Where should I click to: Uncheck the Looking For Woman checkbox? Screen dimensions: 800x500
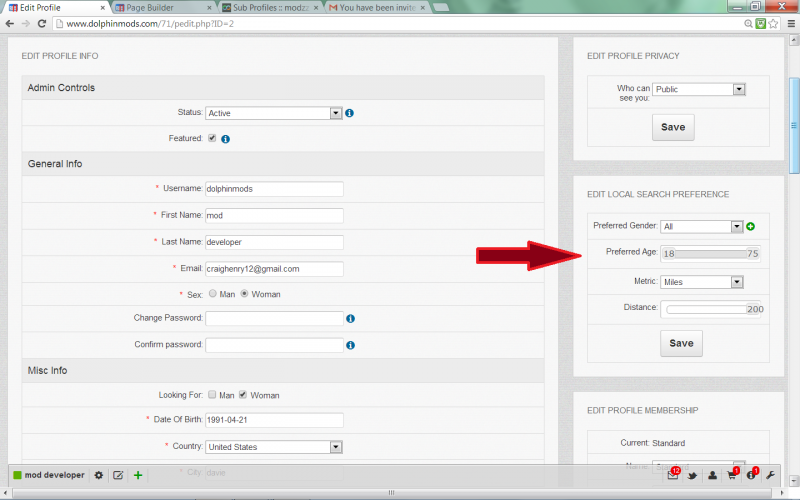(243, 394)
